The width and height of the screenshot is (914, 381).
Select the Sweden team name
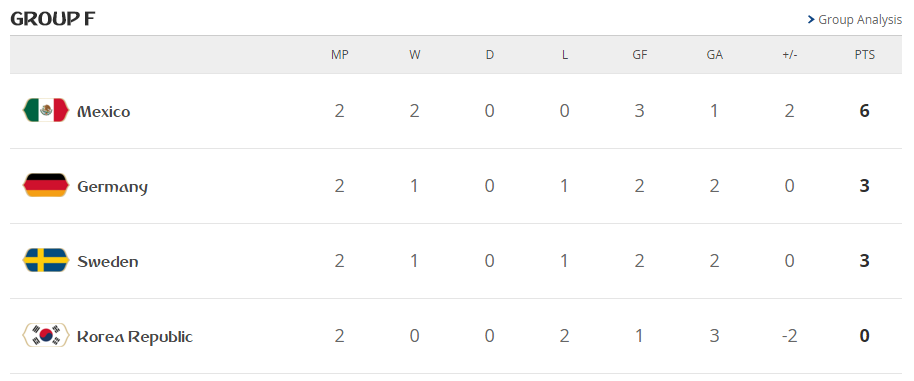tap(108, 262)
